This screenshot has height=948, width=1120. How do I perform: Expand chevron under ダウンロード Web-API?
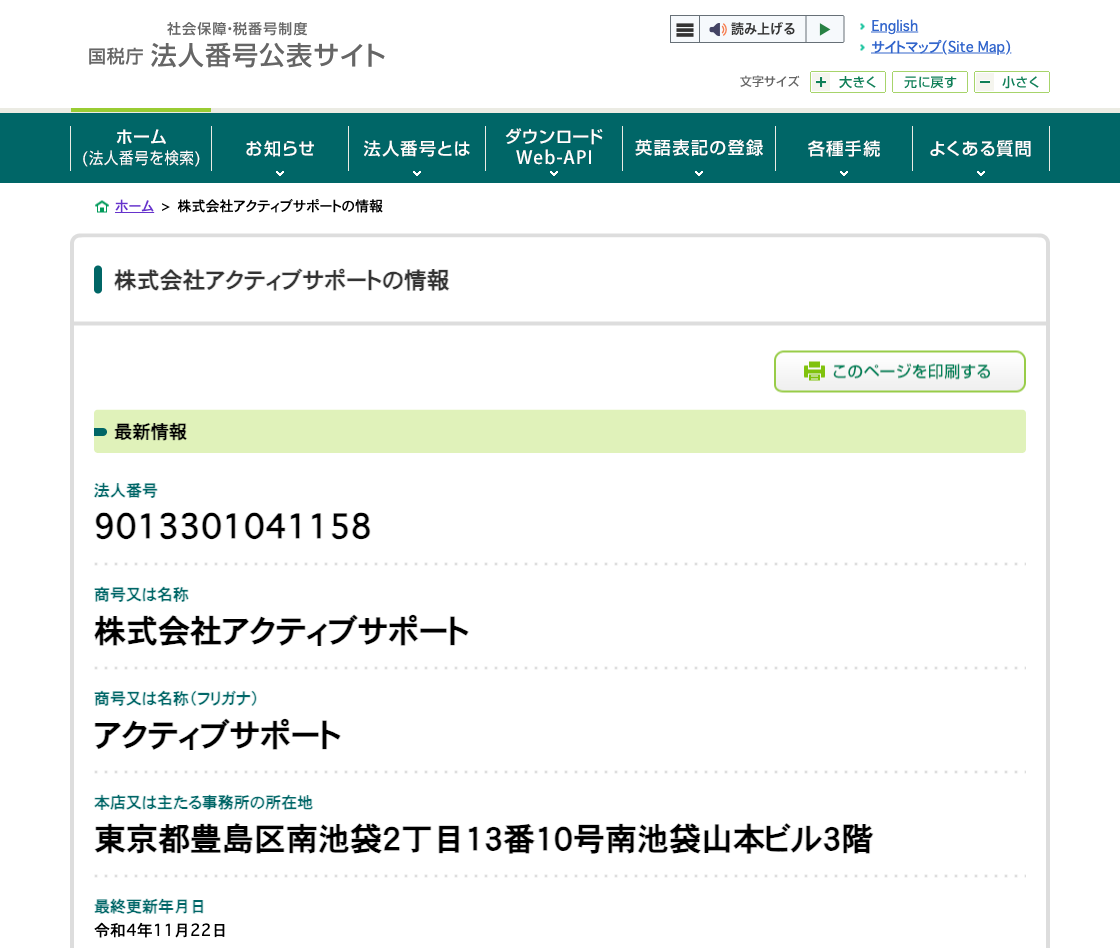pyautogui.click(x=554, y=174)
